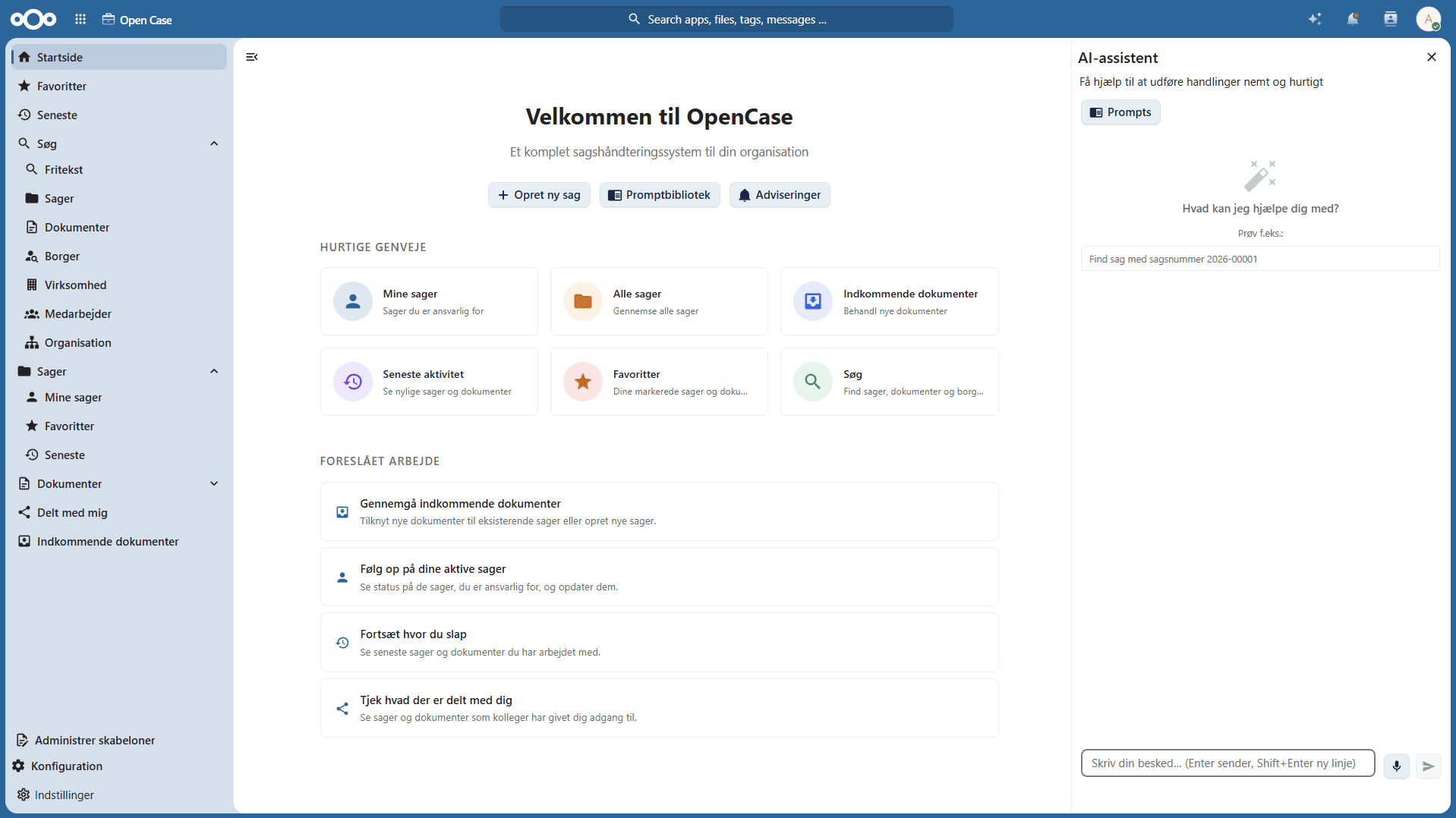Viewport: 1456px width, 818px height.
Task: Open Organisation search
Action: pyautogui.click(x=123, y=342)
